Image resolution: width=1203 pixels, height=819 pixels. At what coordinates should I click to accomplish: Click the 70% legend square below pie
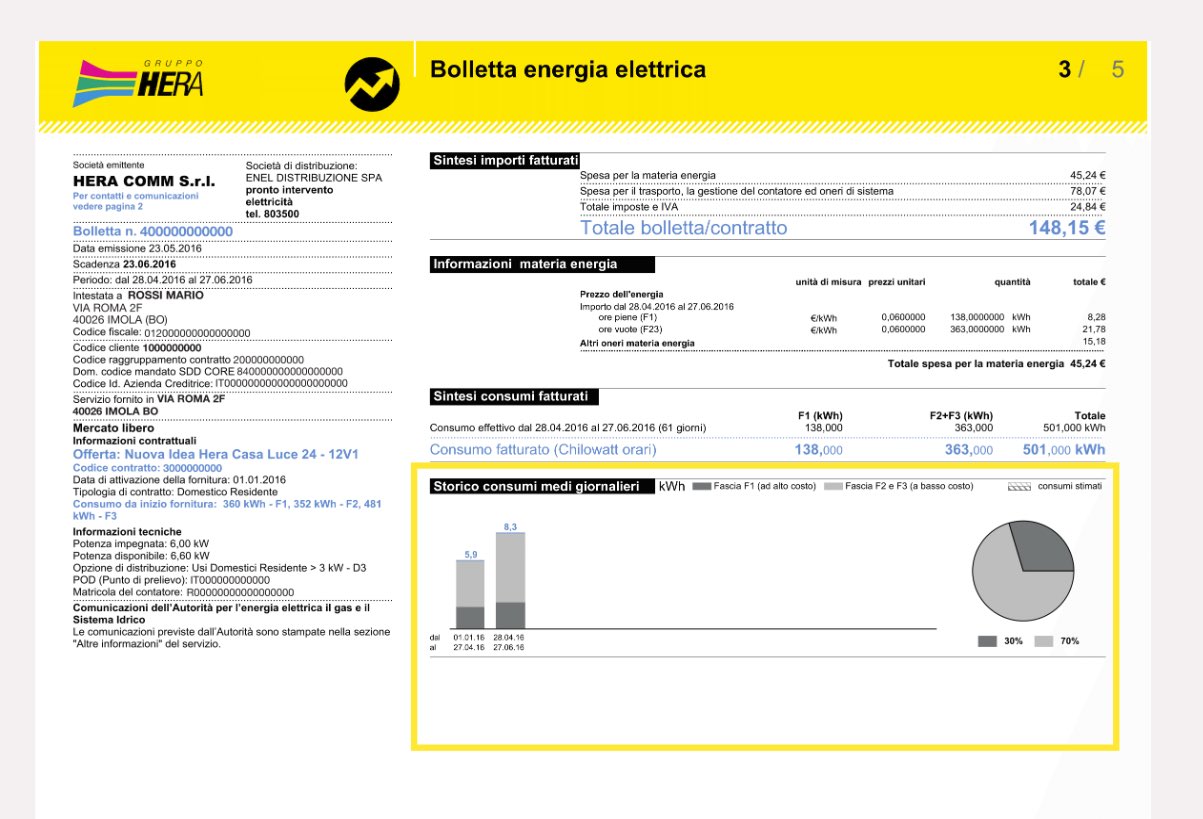point(1044,641)
